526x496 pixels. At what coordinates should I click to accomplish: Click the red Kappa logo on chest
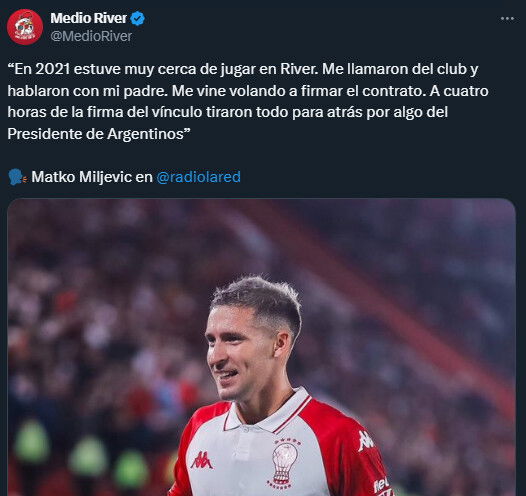pos(201,460)
